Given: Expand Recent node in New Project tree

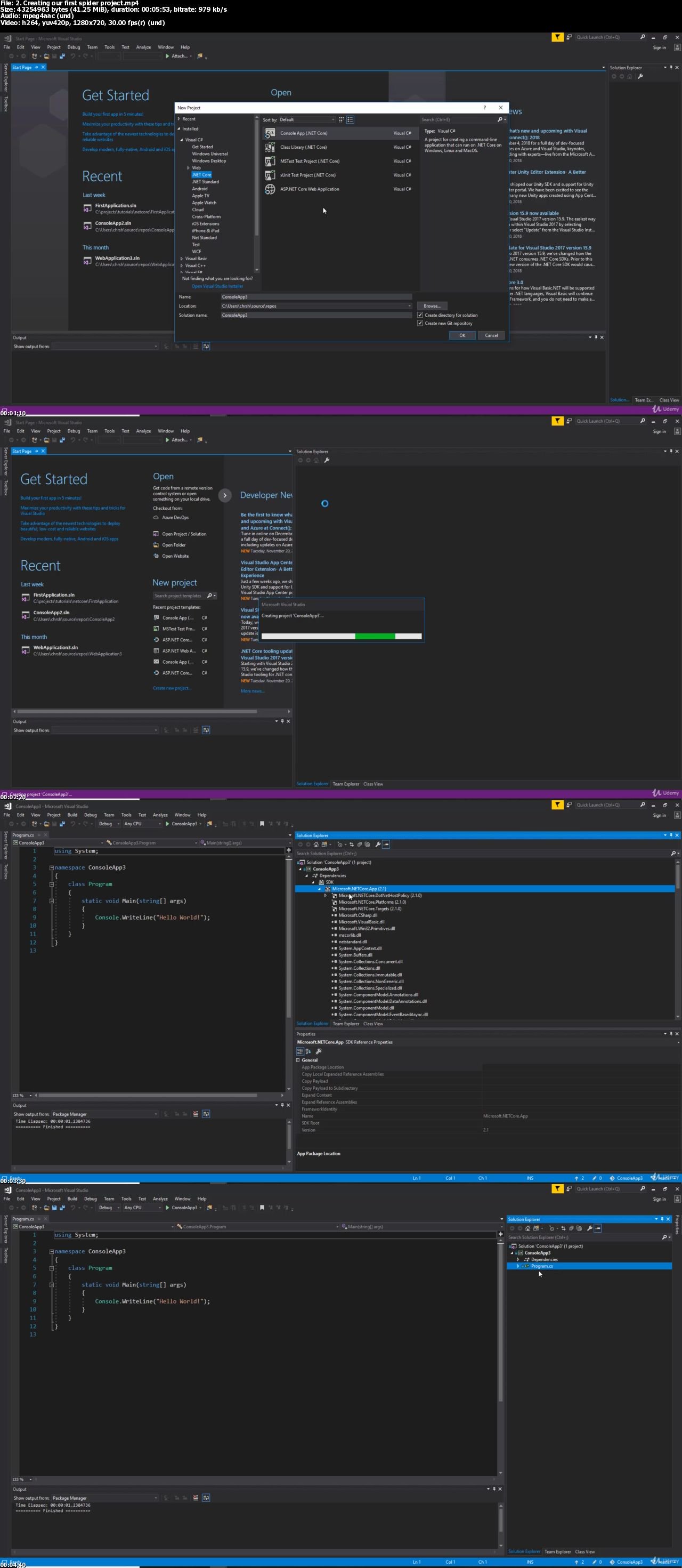Looking at the screenshot, I should pyautogui.click(x=179, y=119).
